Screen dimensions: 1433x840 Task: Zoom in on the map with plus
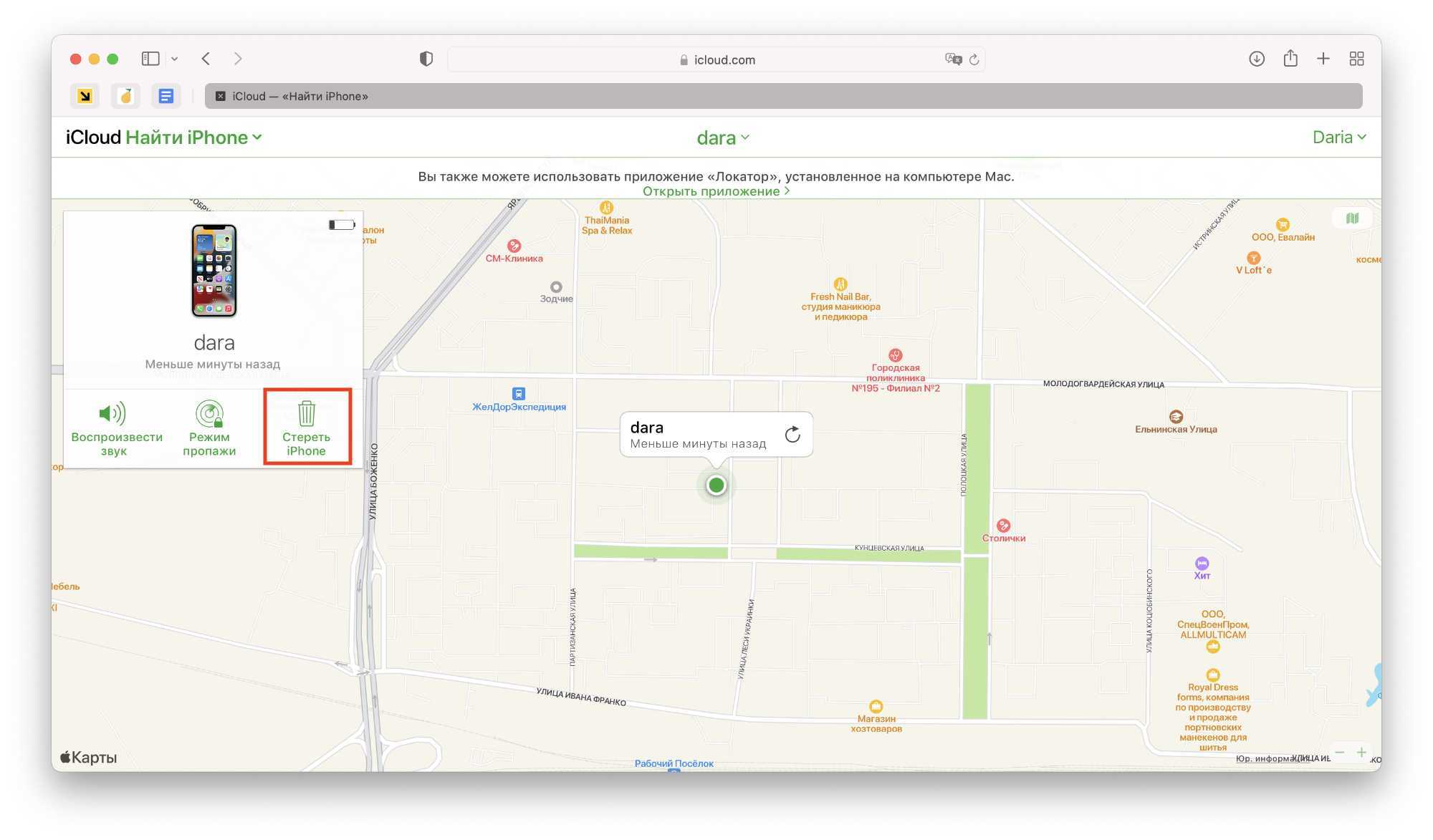pyautogui.click(x=1361, y=753)
